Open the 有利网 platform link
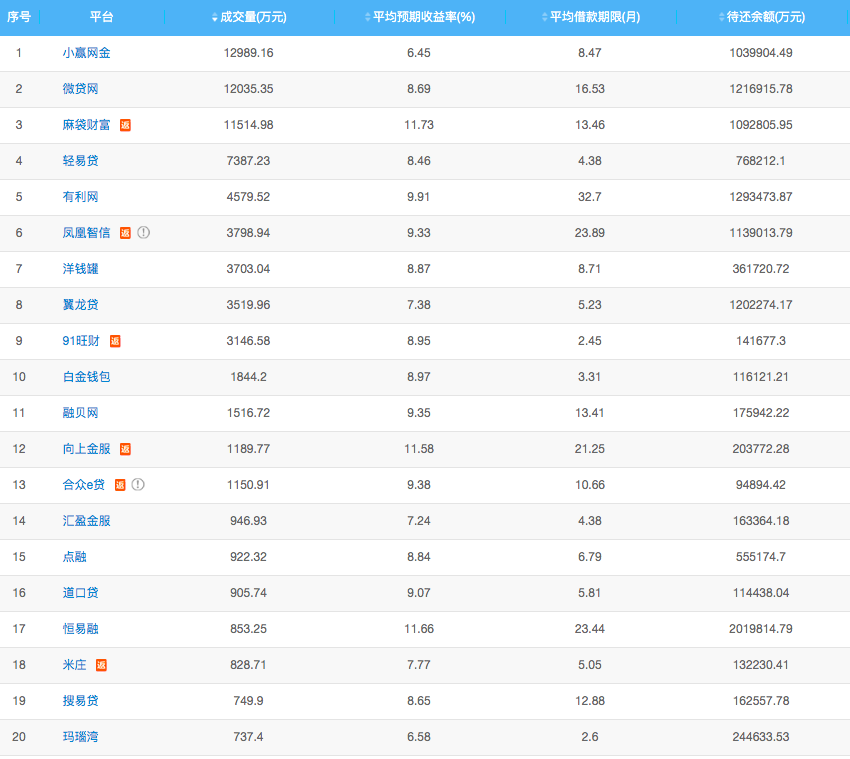Viewport: 850px width, 759px height. [81, 197]
